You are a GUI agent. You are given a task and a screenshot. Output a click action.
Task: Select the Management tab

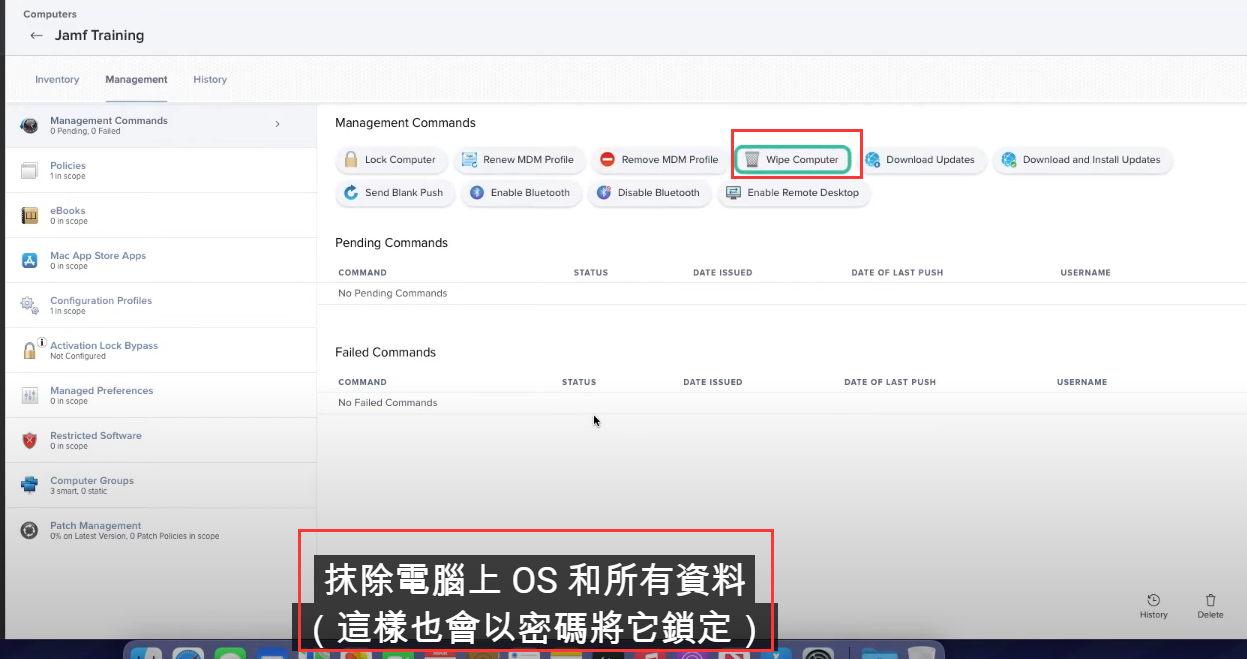click(x=137, y=80)
